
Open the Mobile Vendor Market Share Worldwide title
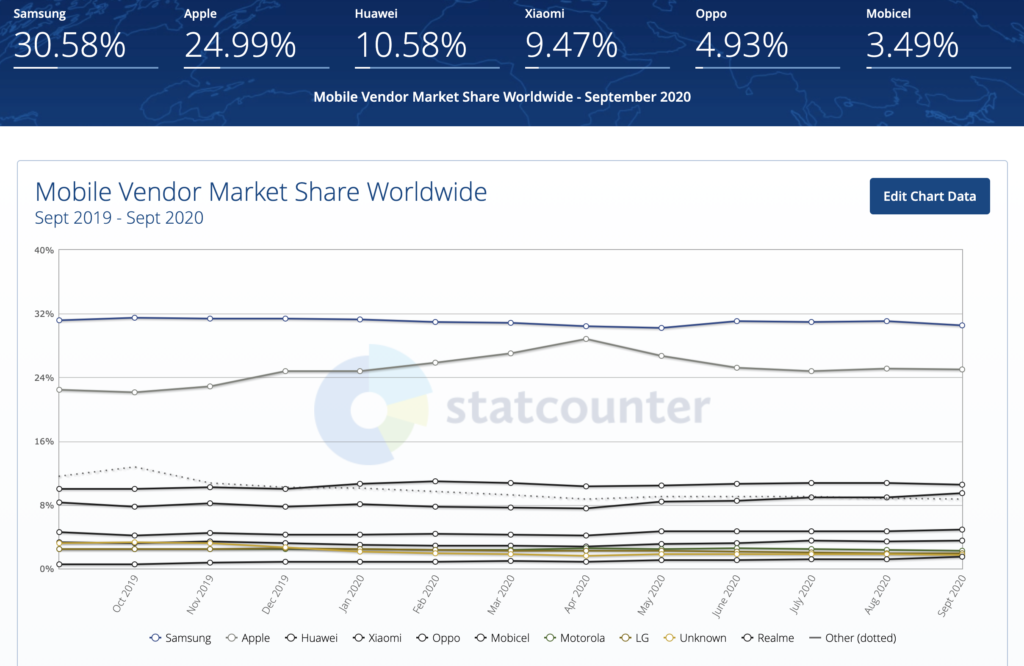pyautogui.click(x=261, y=192)
